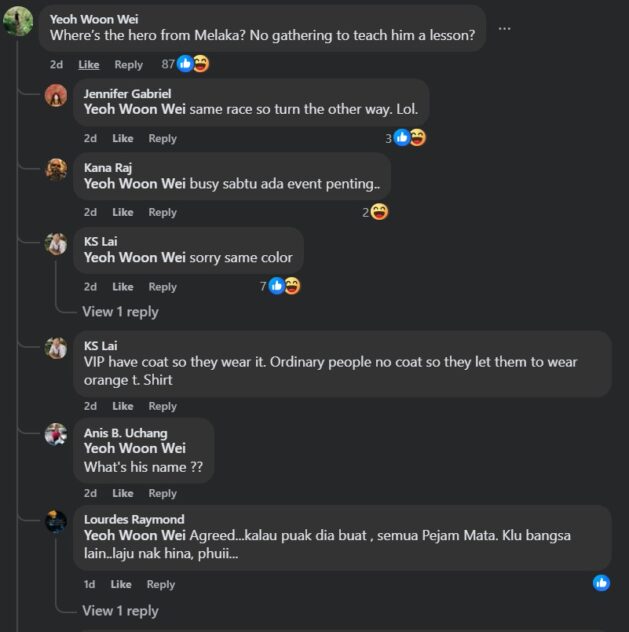Click reaction icons on KS Lai's 'same color' reply

pyautogui.click(x=284, y=286)
